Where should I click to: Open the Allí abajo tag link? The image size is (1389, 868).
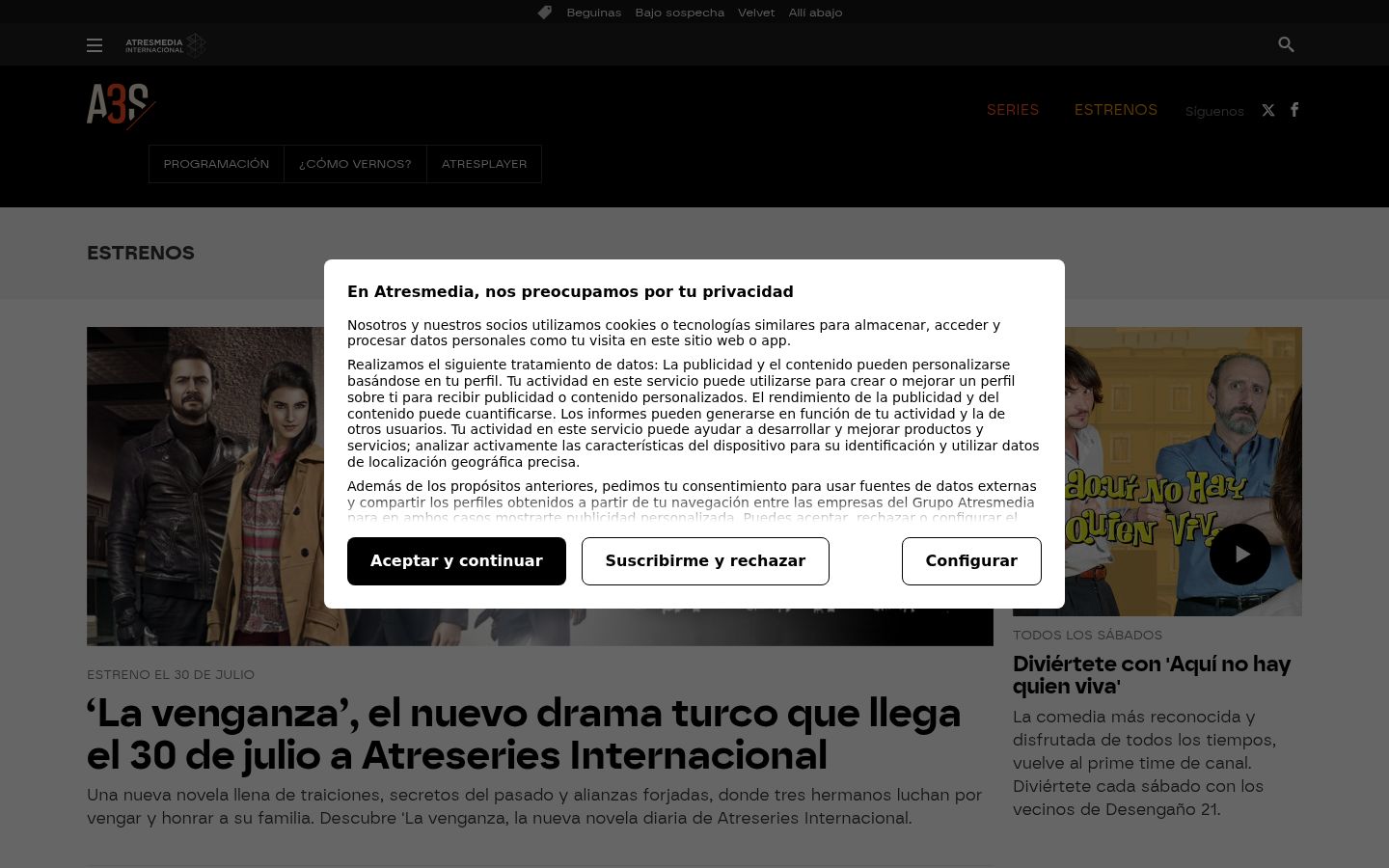tap(815, 13)
